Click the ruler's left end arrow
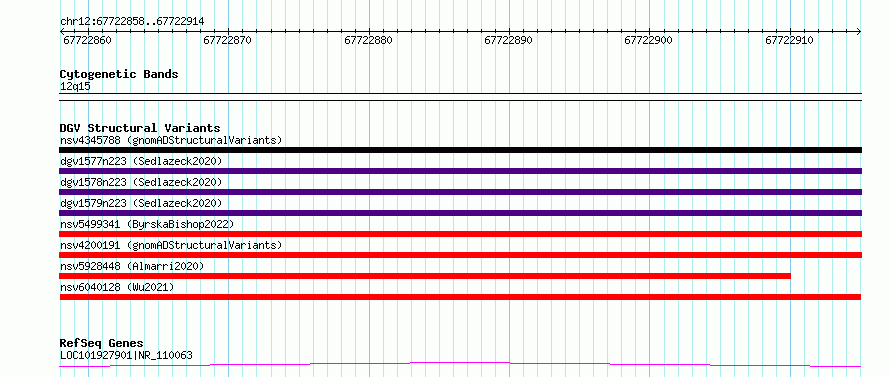 tap(62, 31)
